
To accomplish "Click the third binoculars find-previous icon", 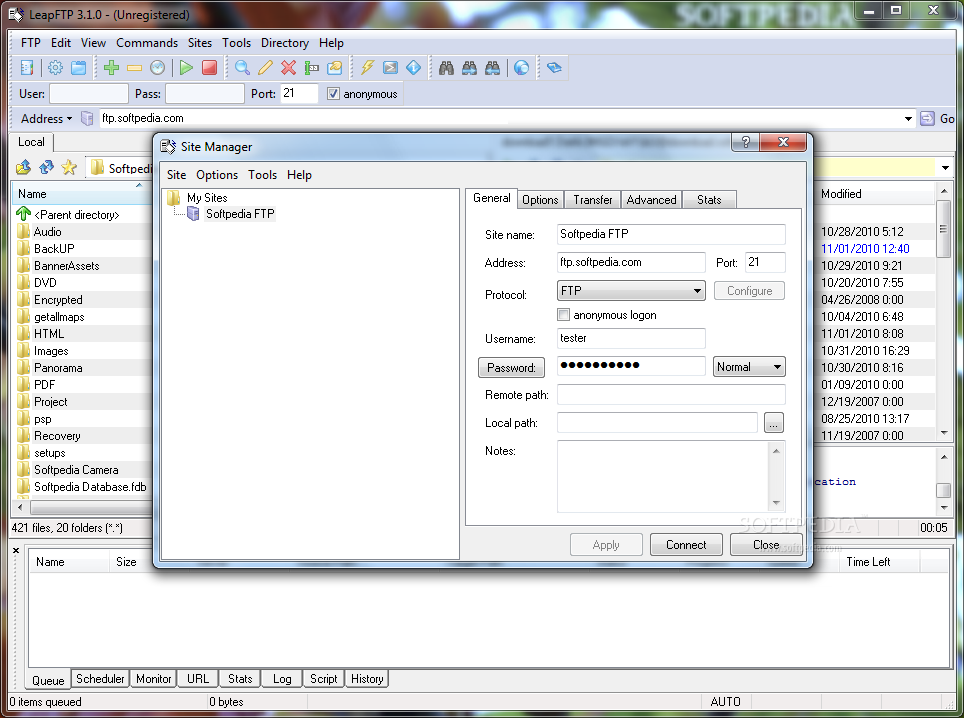I will click(492, 68).
